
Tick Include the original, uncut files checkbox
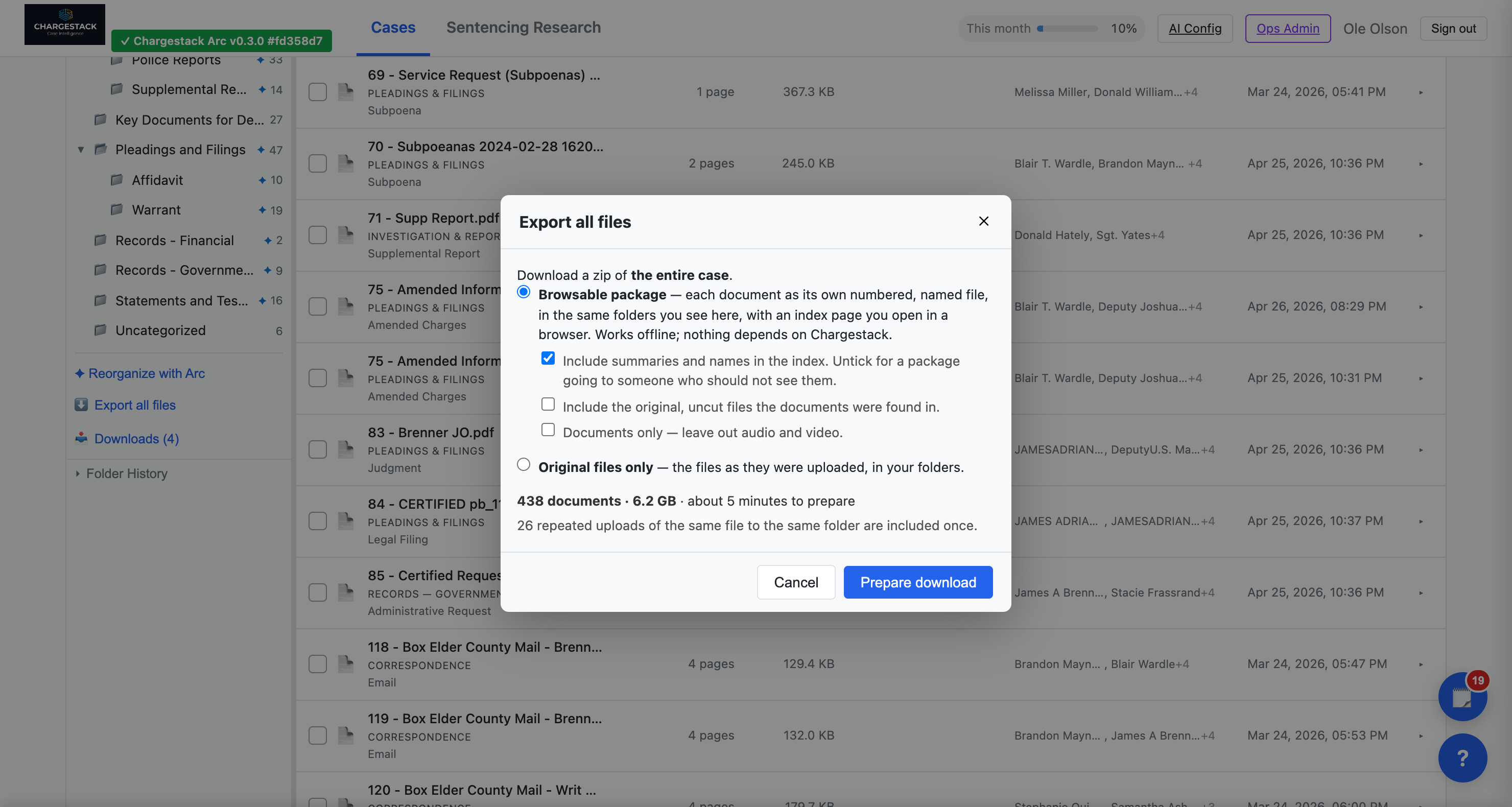(548, 404)
